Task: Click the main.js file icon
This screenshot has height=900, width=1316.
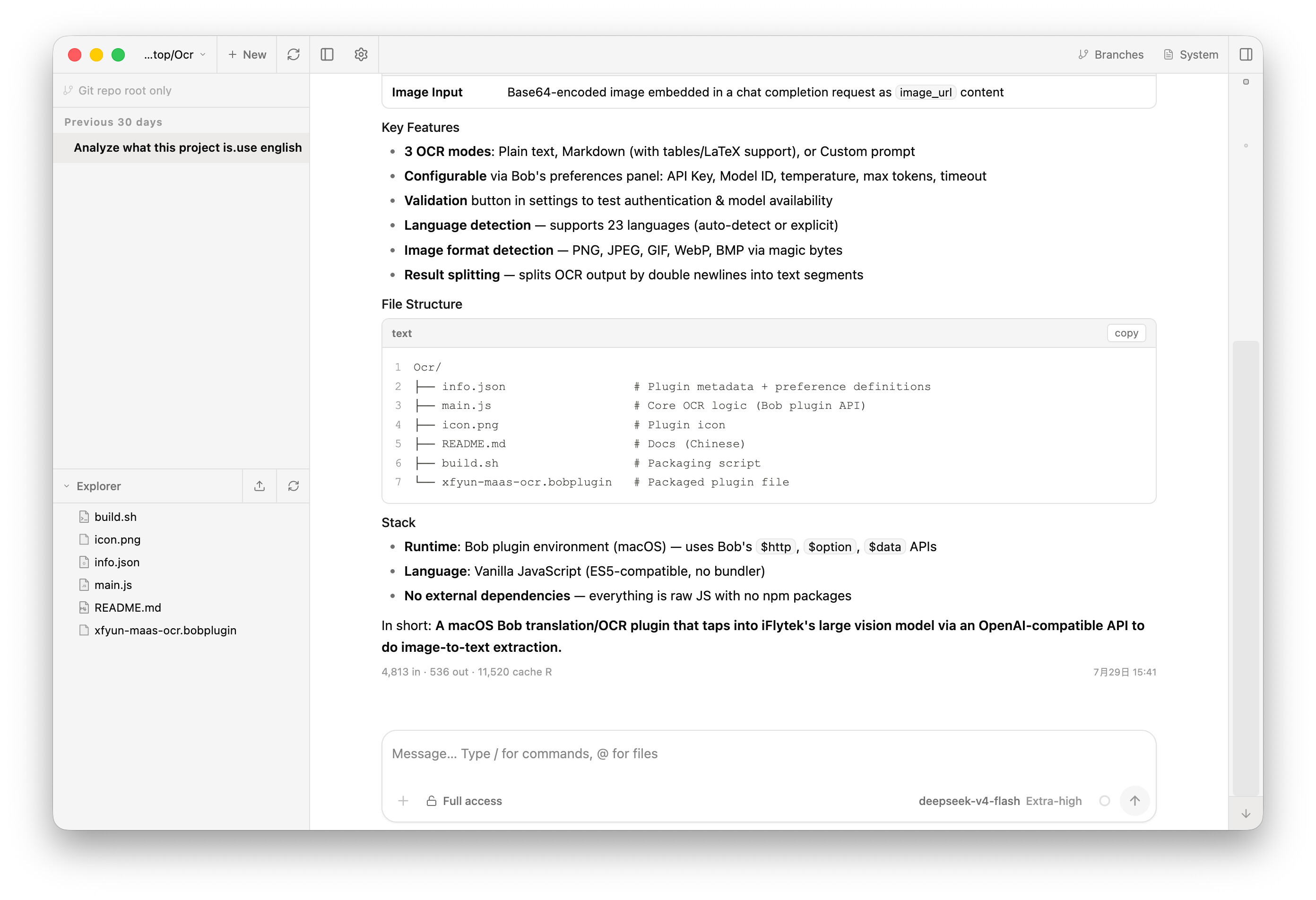Action: tap(84, 585)
